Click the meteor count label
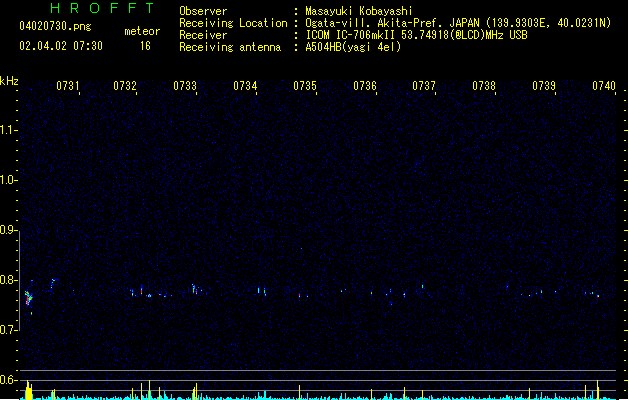Viewport: 629px width, 400px height. click(142, 31)
